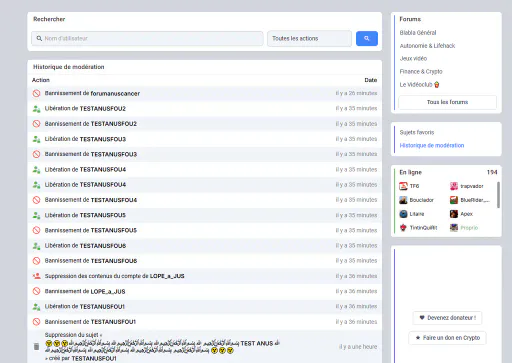
Task: Click ban icon beside Bannissement de TESTANUSFOU2
Action: pos(36,124)
